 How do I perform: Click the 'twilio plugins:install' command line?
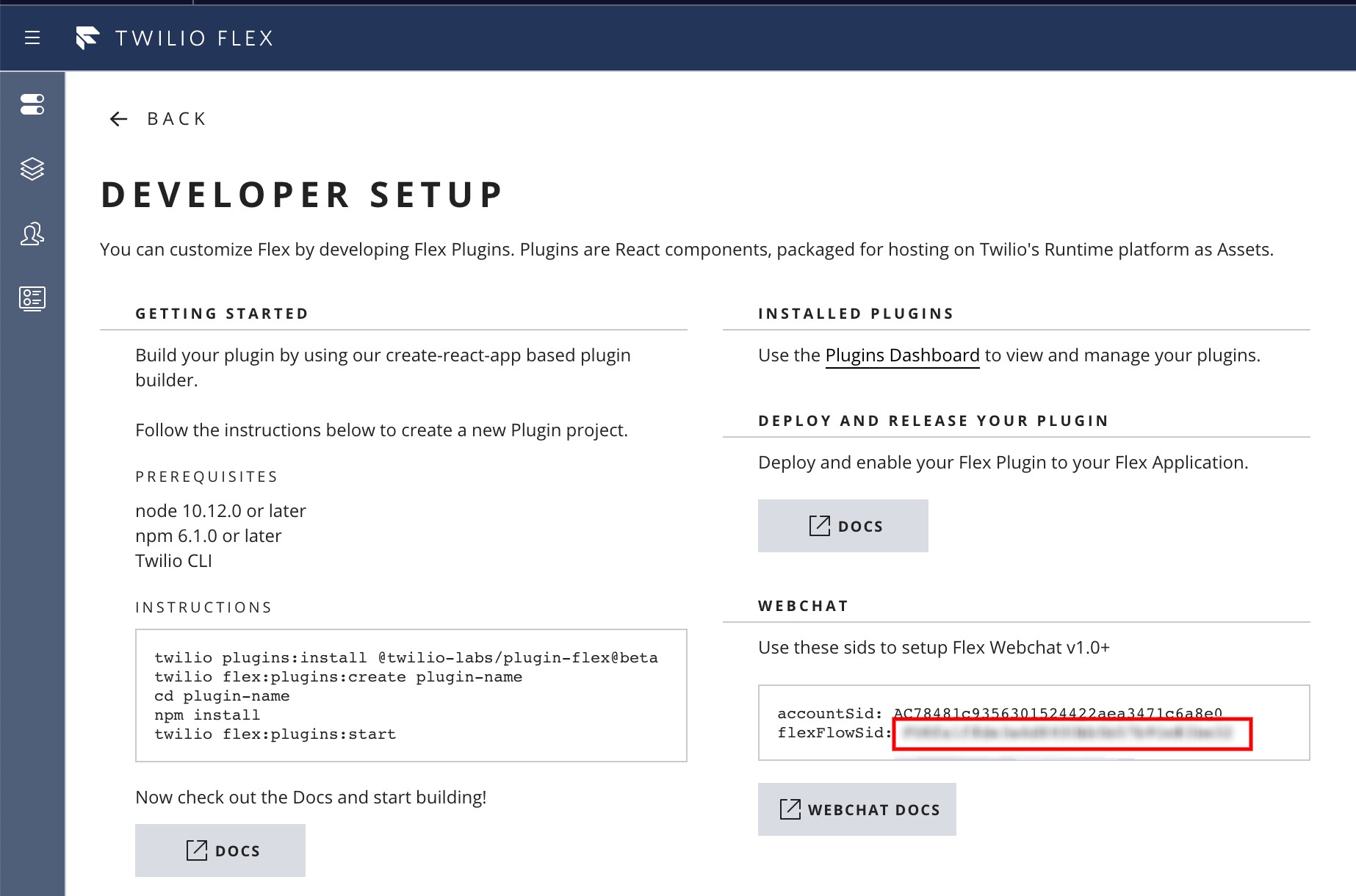(x=406, y=658)
